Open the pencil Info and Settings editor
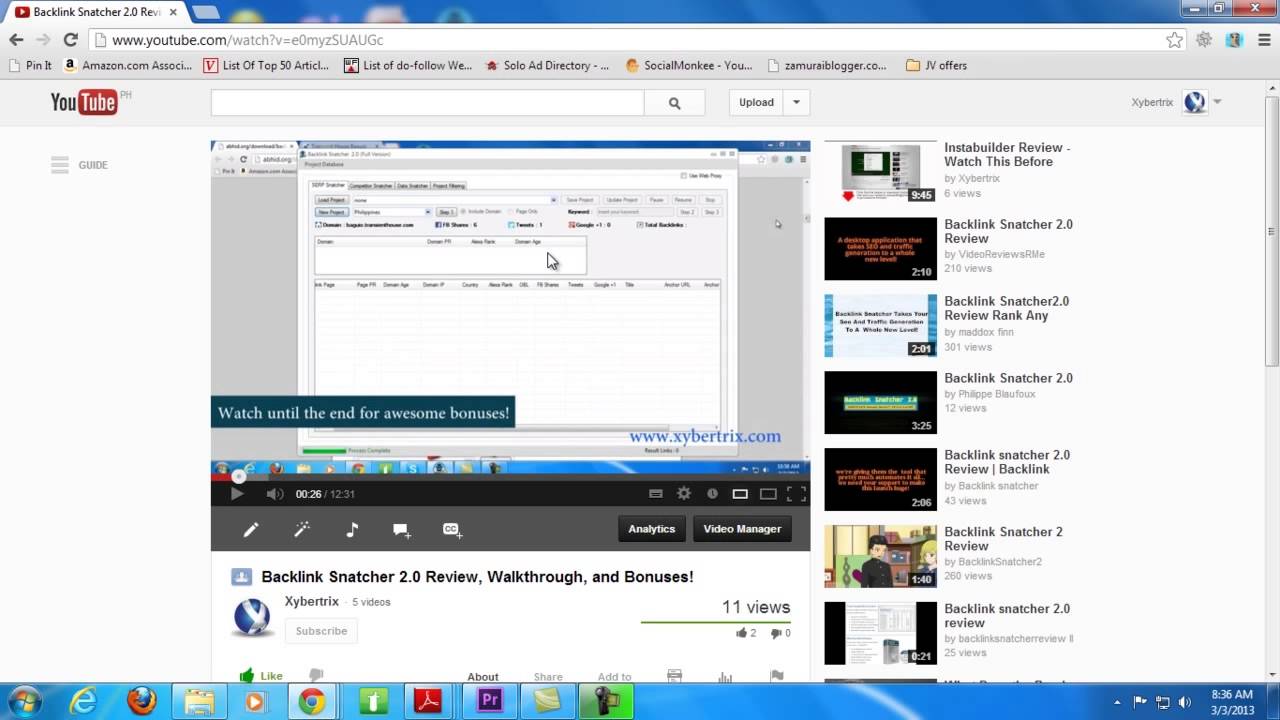Viewport: 1280px width, 720px height. pos(251,529)
